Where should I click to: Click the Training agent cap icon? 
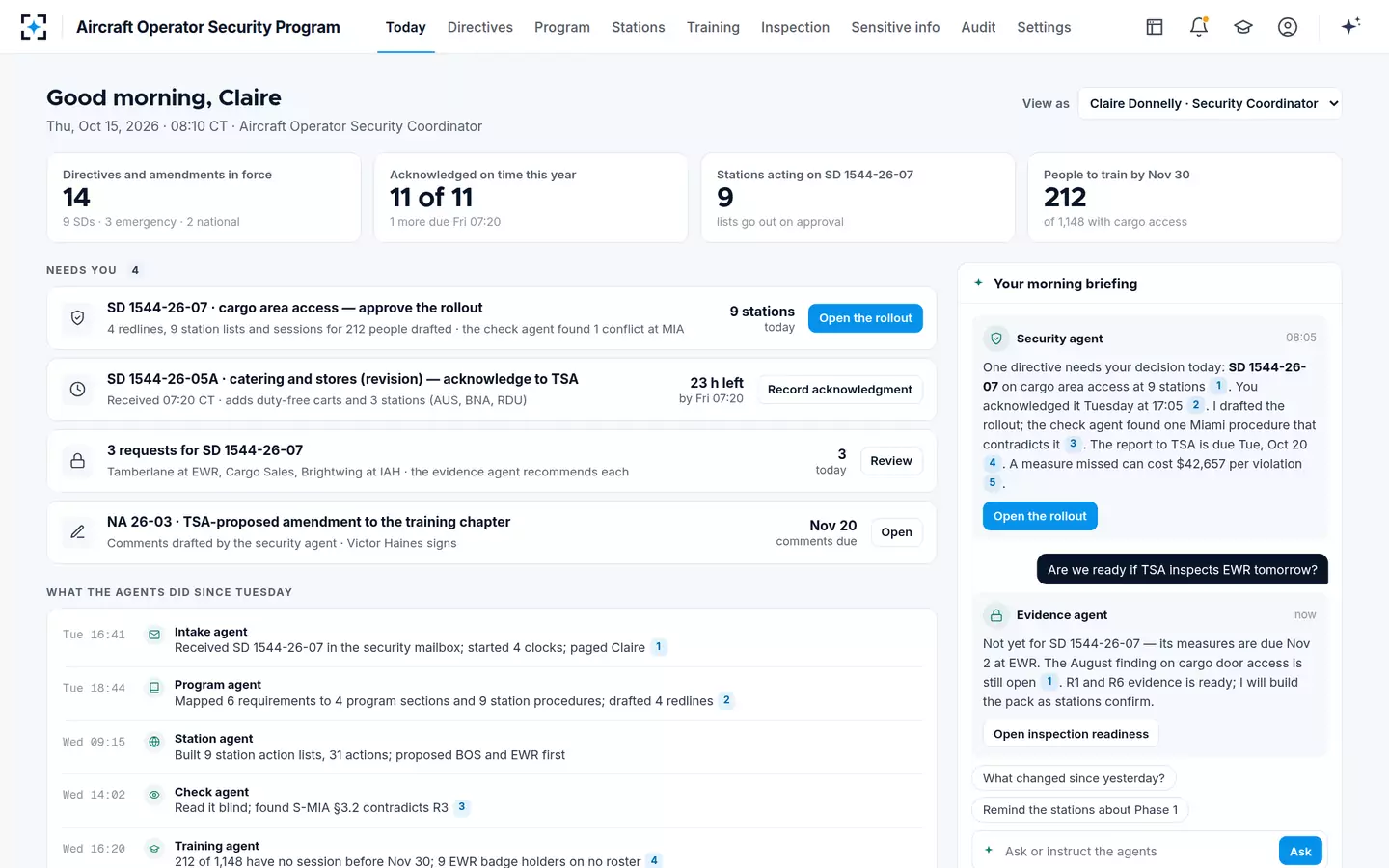154,849
